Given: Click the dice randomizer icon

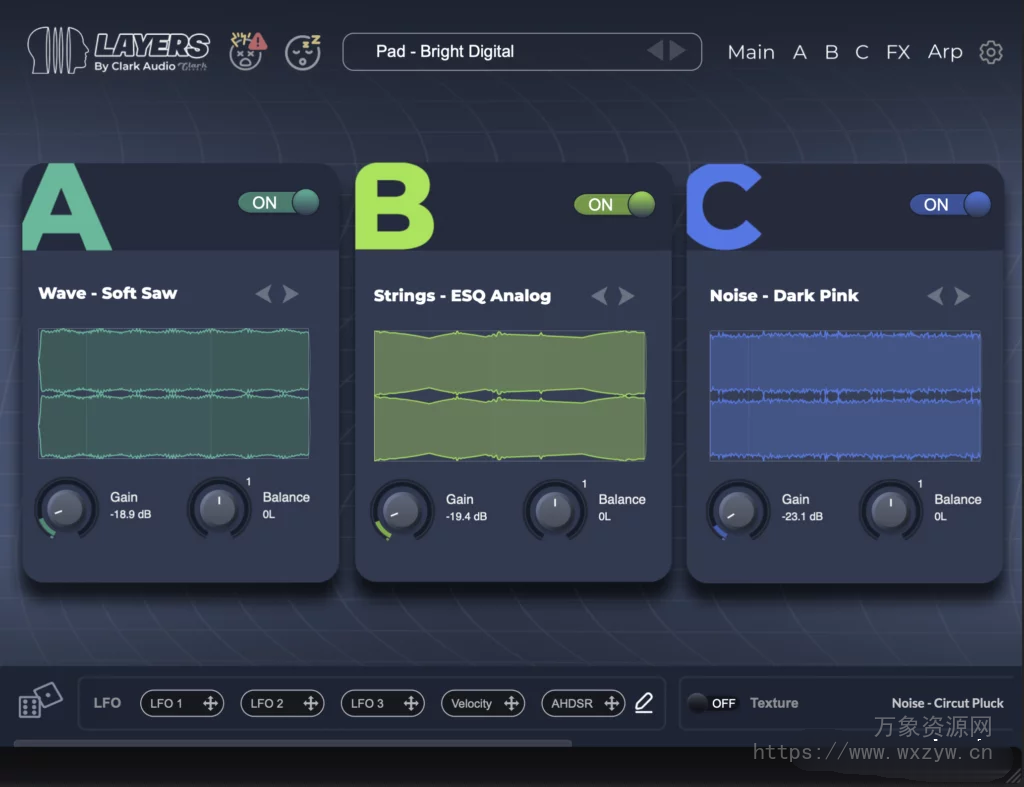Looking at the screenshot, I should (40, 703).
